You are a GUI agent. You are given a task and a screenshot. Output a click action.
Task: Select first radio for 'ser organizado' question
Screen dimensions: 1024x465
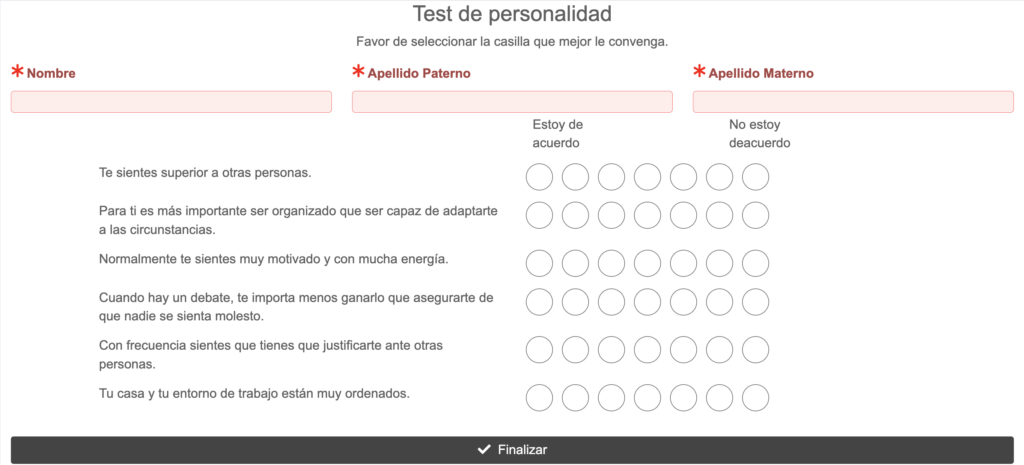point(539,215)
